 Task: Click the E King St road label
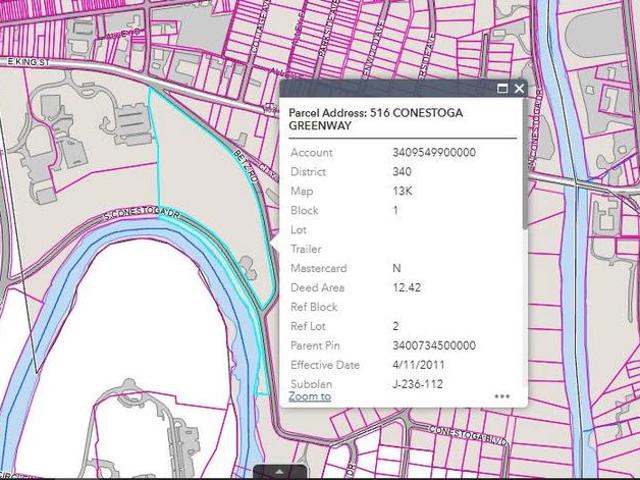point(29,62)
